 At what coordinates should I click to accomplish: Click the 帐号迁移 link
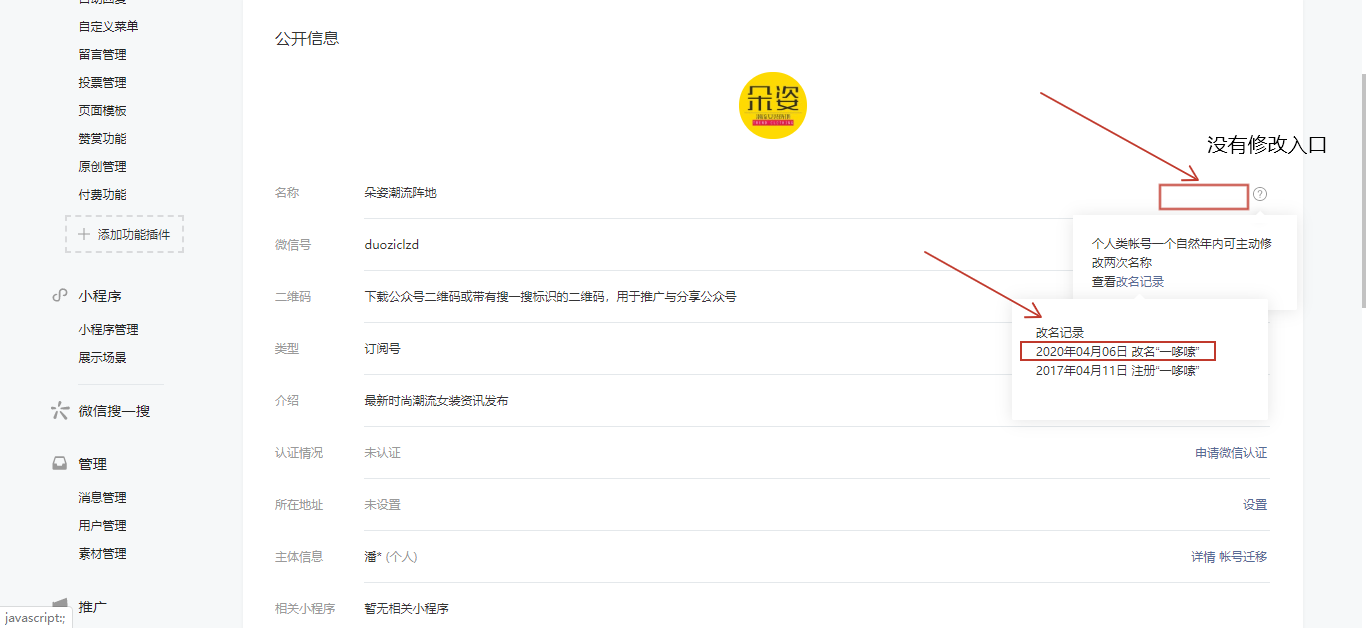1243,557
